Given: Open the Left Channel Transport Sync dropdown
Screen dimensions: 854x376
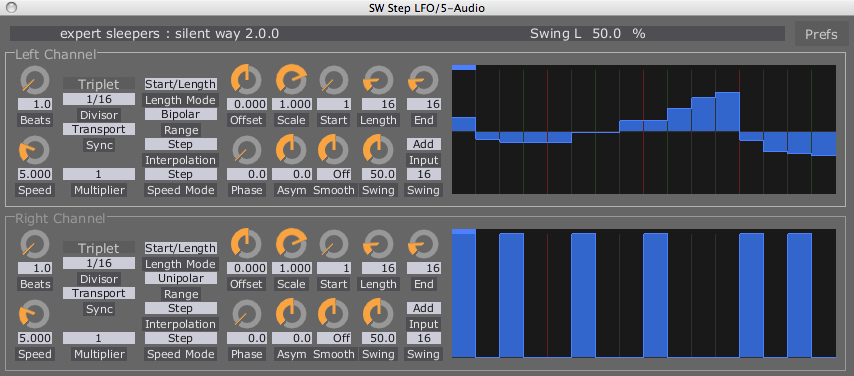Looking at the screenshot, I should (x=99, y=129).
